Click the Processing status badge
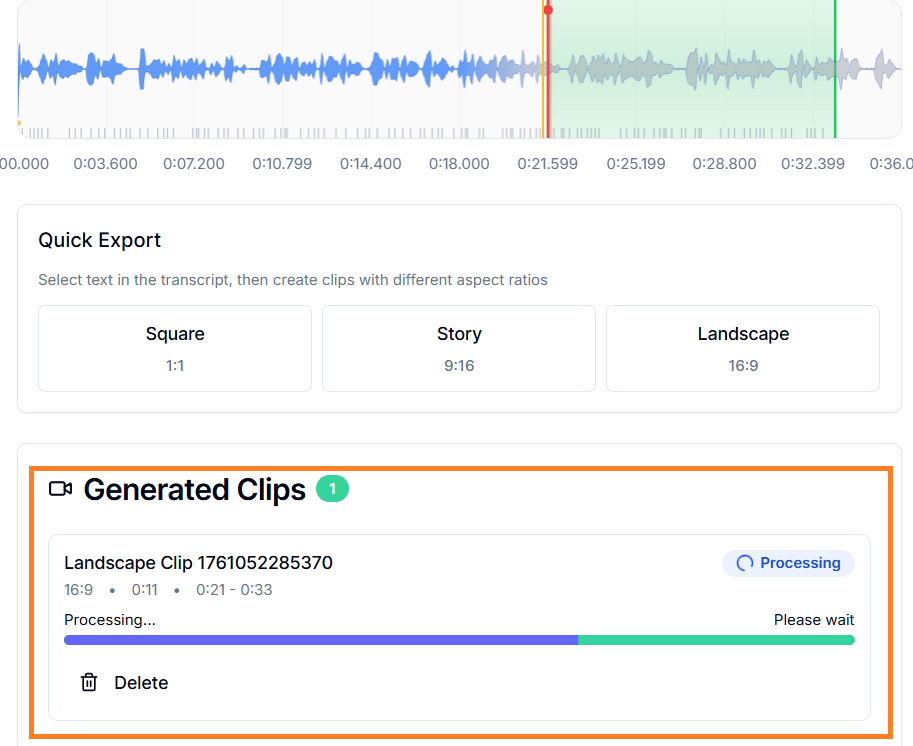 (x=788, y=563)
